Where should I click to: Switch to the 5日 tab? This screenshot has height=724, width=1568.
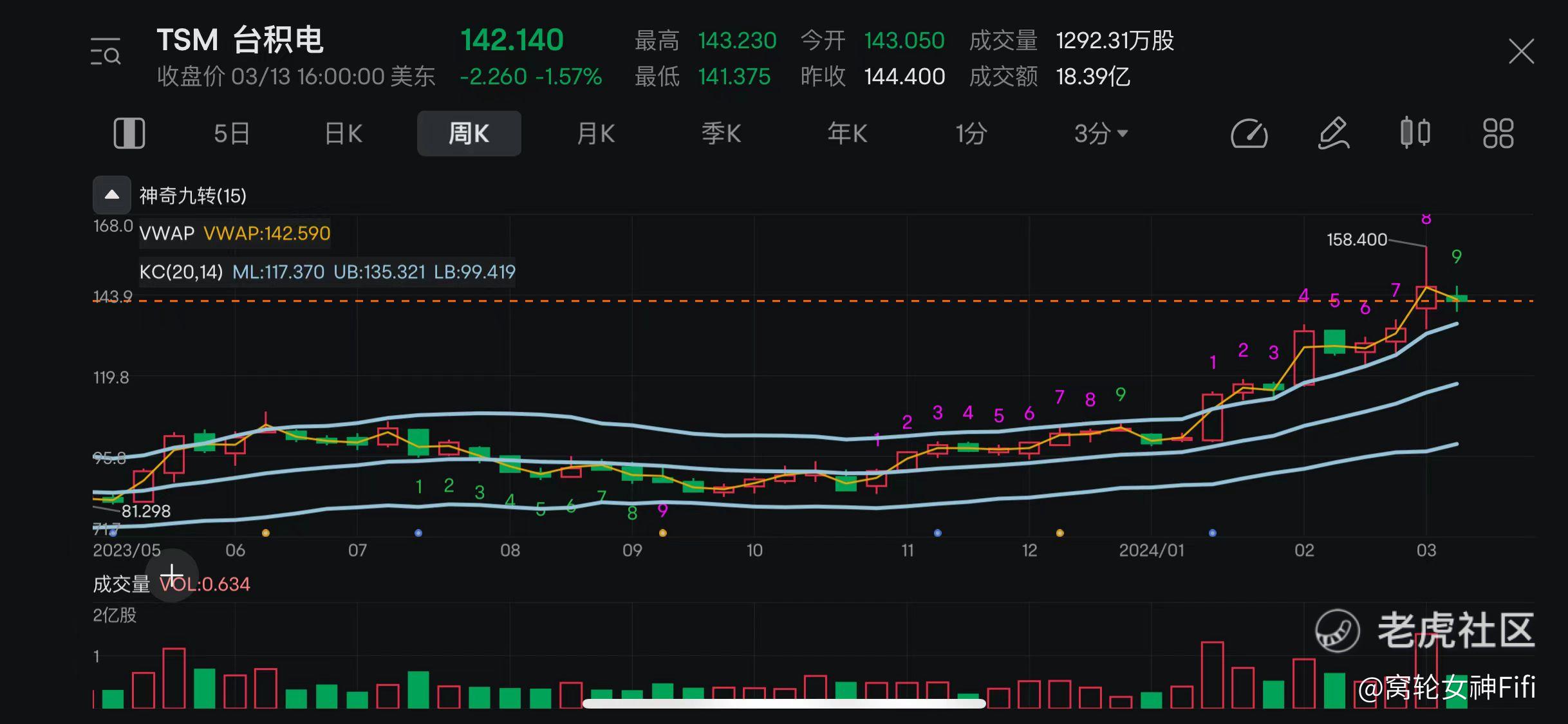(232, 134)
